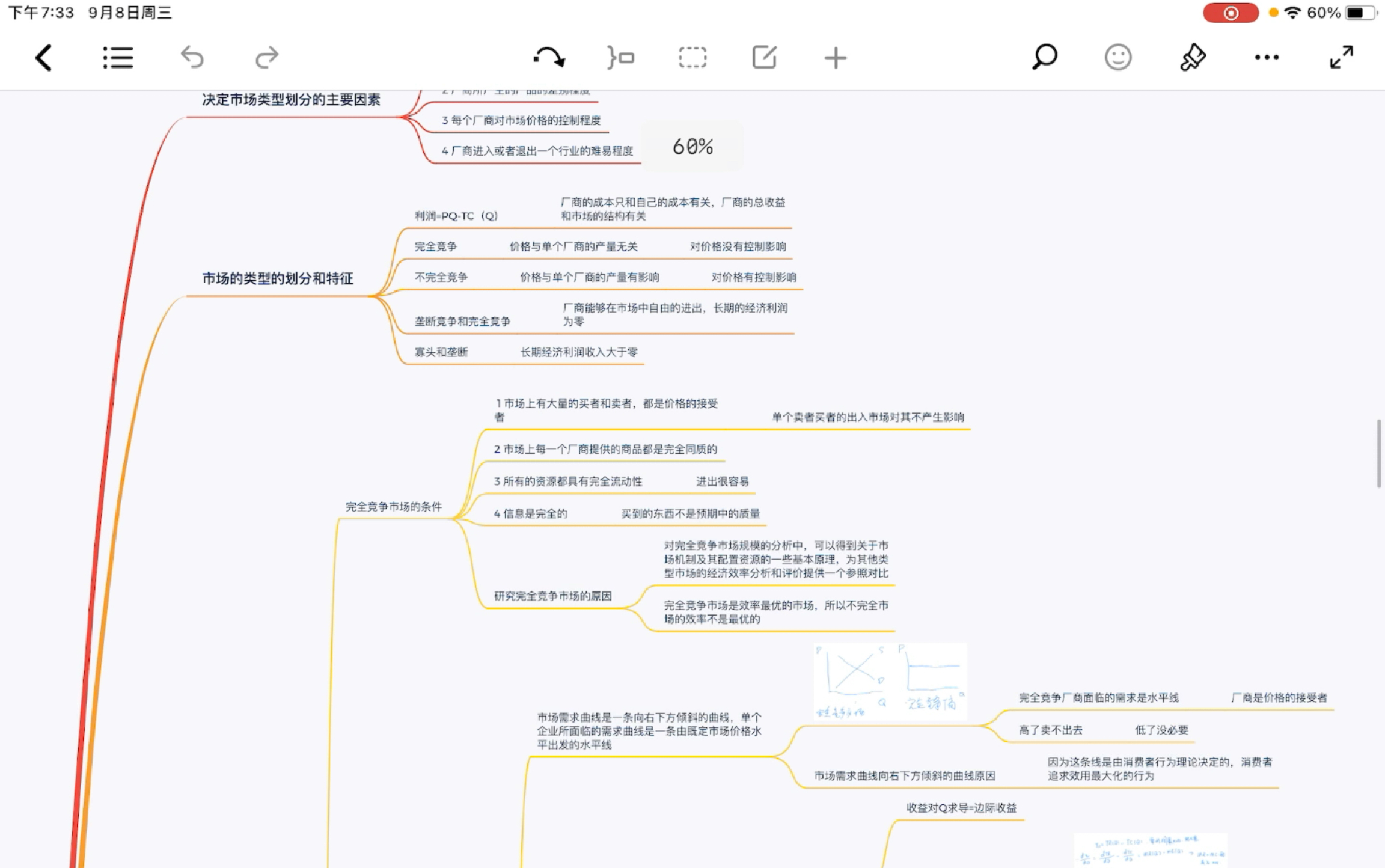The width and height of the screenshot is (1385, 868).
Task: Select node 3 所有的资源都具有完全流动性
Action: pos(568,481)
